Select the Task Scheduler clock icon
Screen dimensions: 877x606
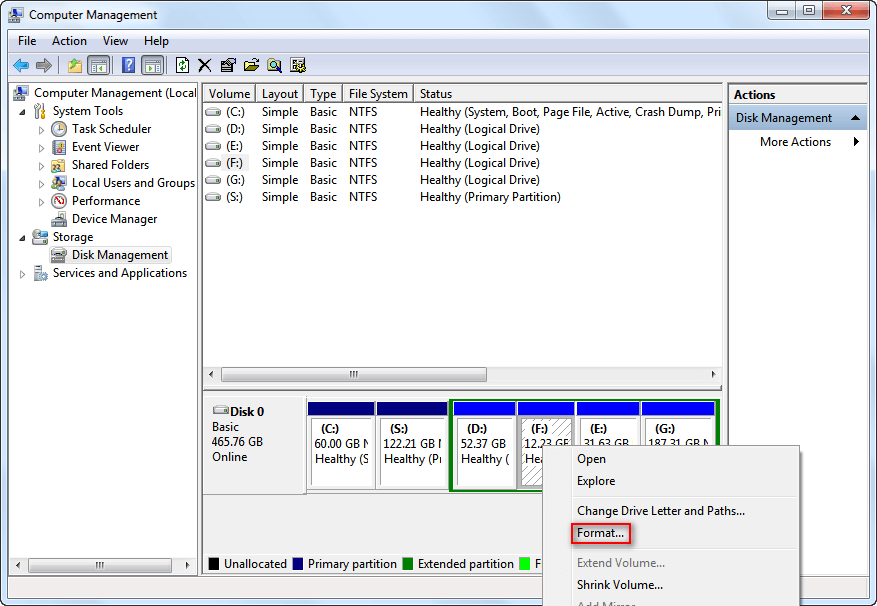tap(59, 129)
